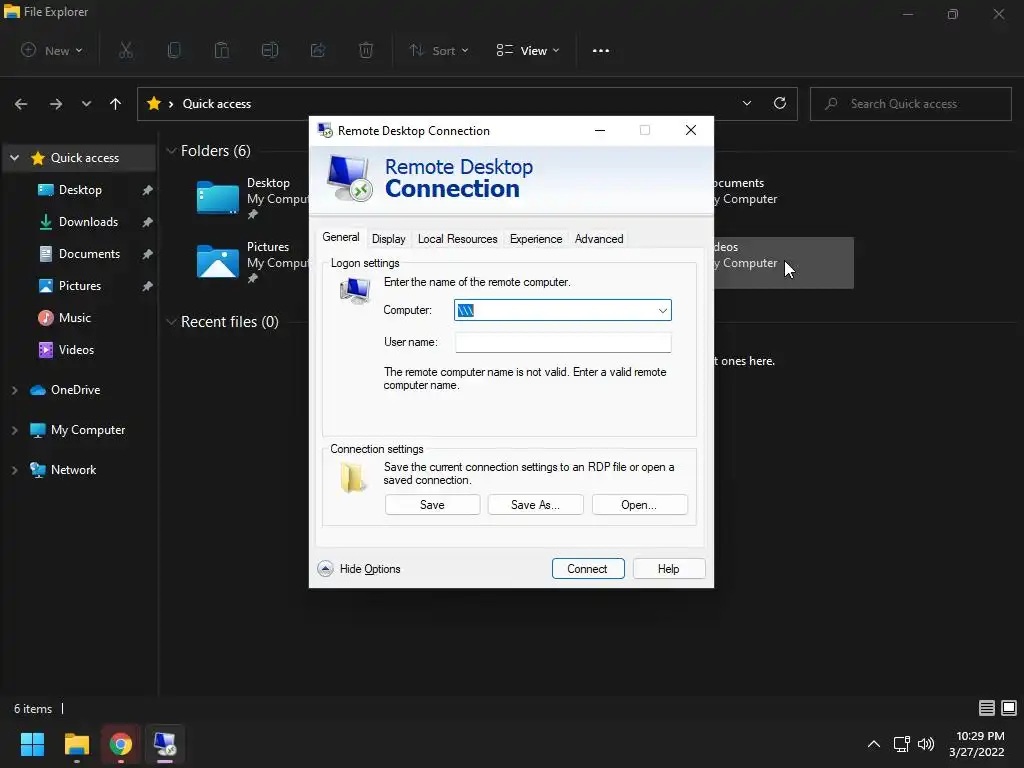Expand the My Computer tree node
The width and height of the screenshot is (1024, 768).
click(14, 430)
